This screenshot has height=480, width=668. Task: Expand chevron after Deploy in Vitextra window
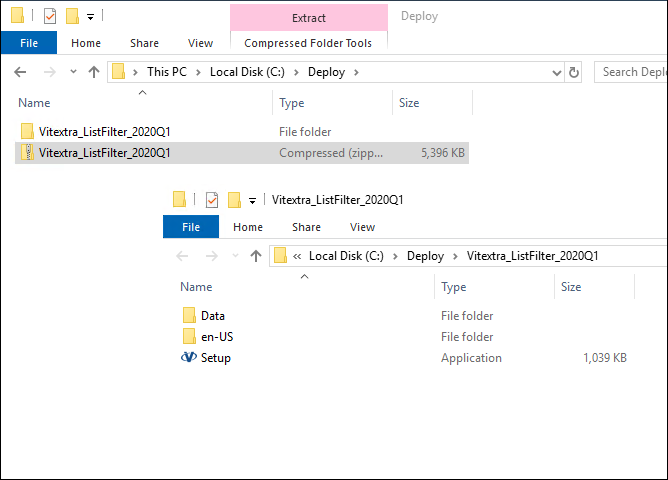[x=455, y=256]
